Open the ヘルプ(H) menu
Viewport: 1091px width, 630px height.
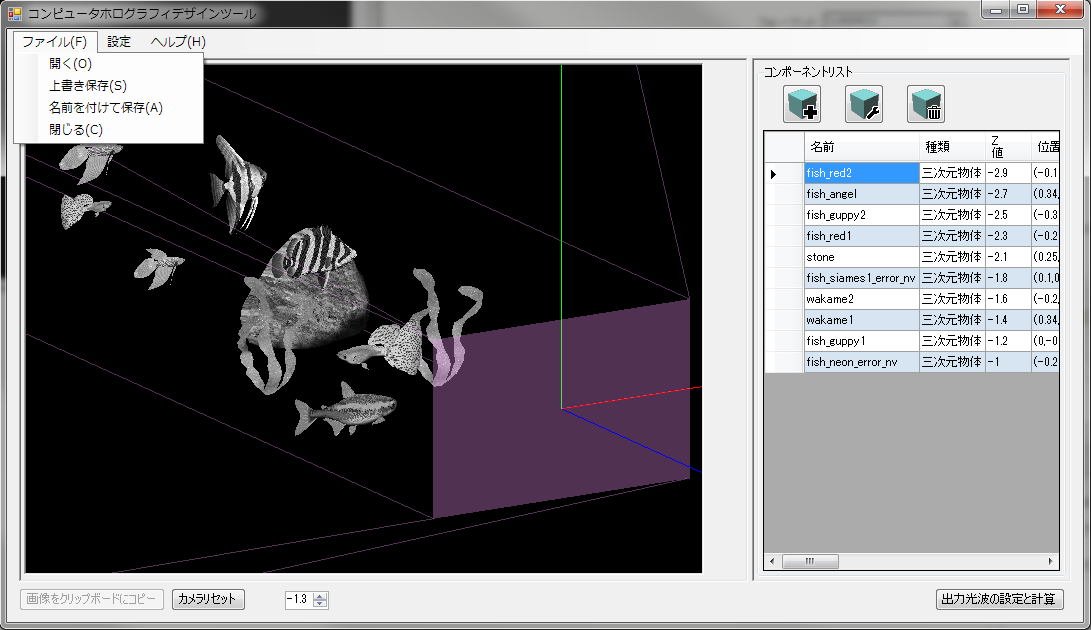click(178, 42)
